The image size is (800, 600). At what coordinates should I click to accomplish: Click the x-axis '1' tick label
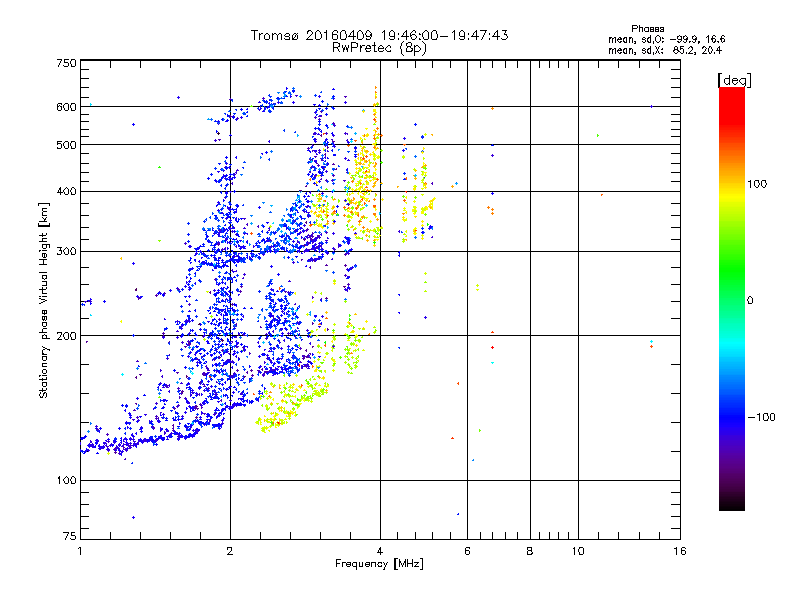coord(80,551)
